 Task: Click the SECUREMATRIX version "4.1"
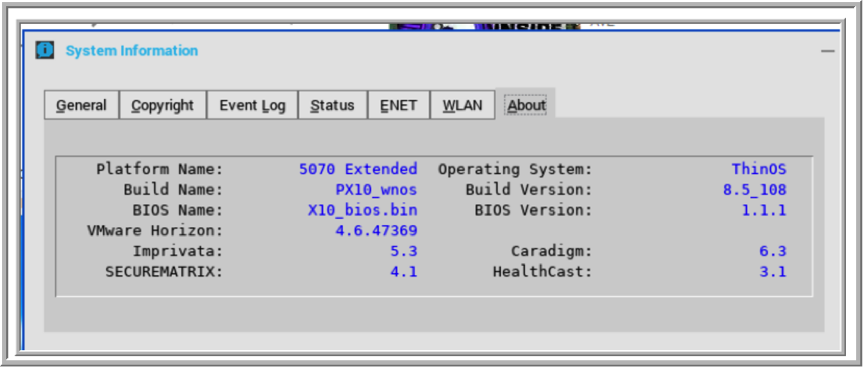[403, 272]
